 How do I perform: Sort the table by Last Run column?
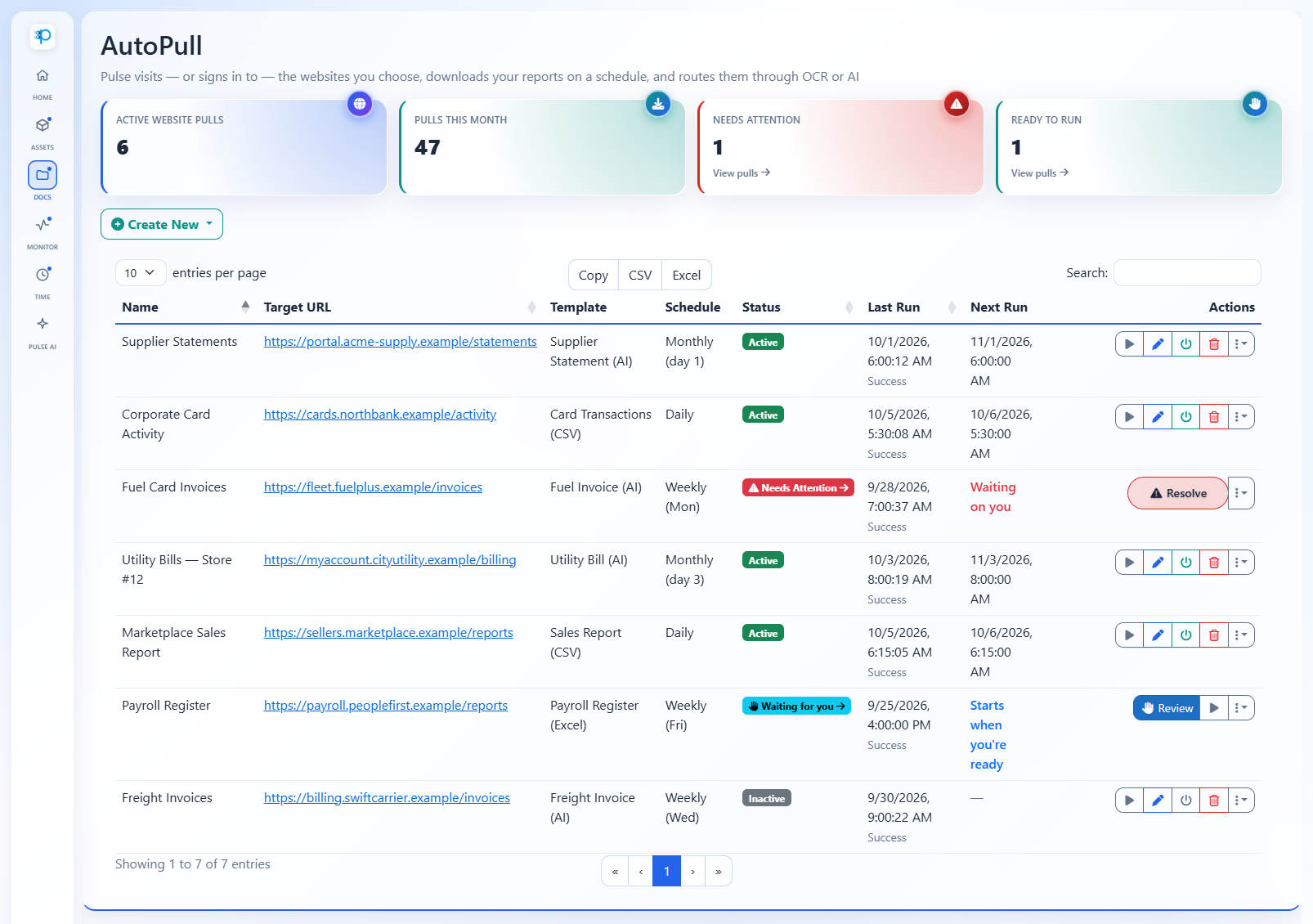[912, 307]
